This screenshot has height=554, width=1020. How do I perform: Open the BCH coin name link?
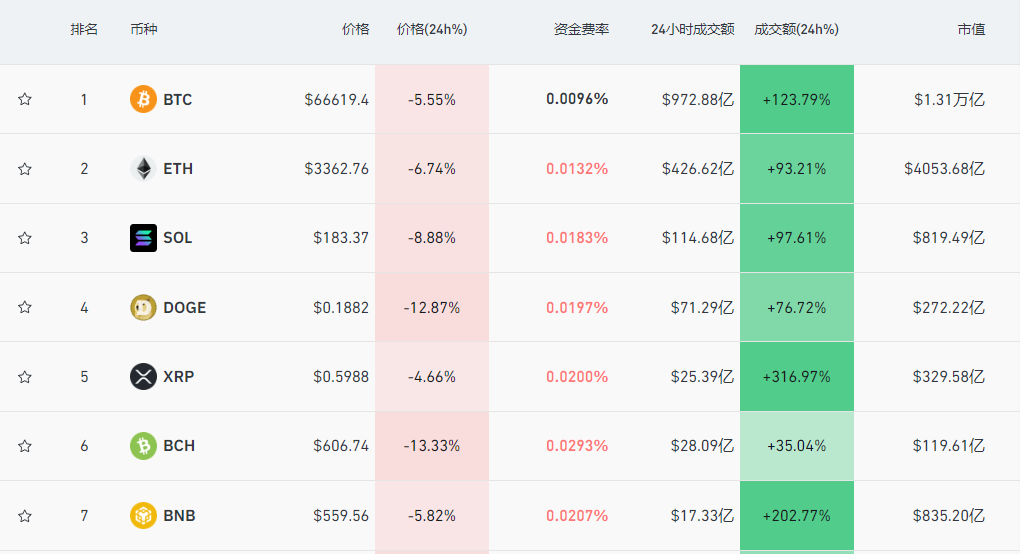pos(179,446)
